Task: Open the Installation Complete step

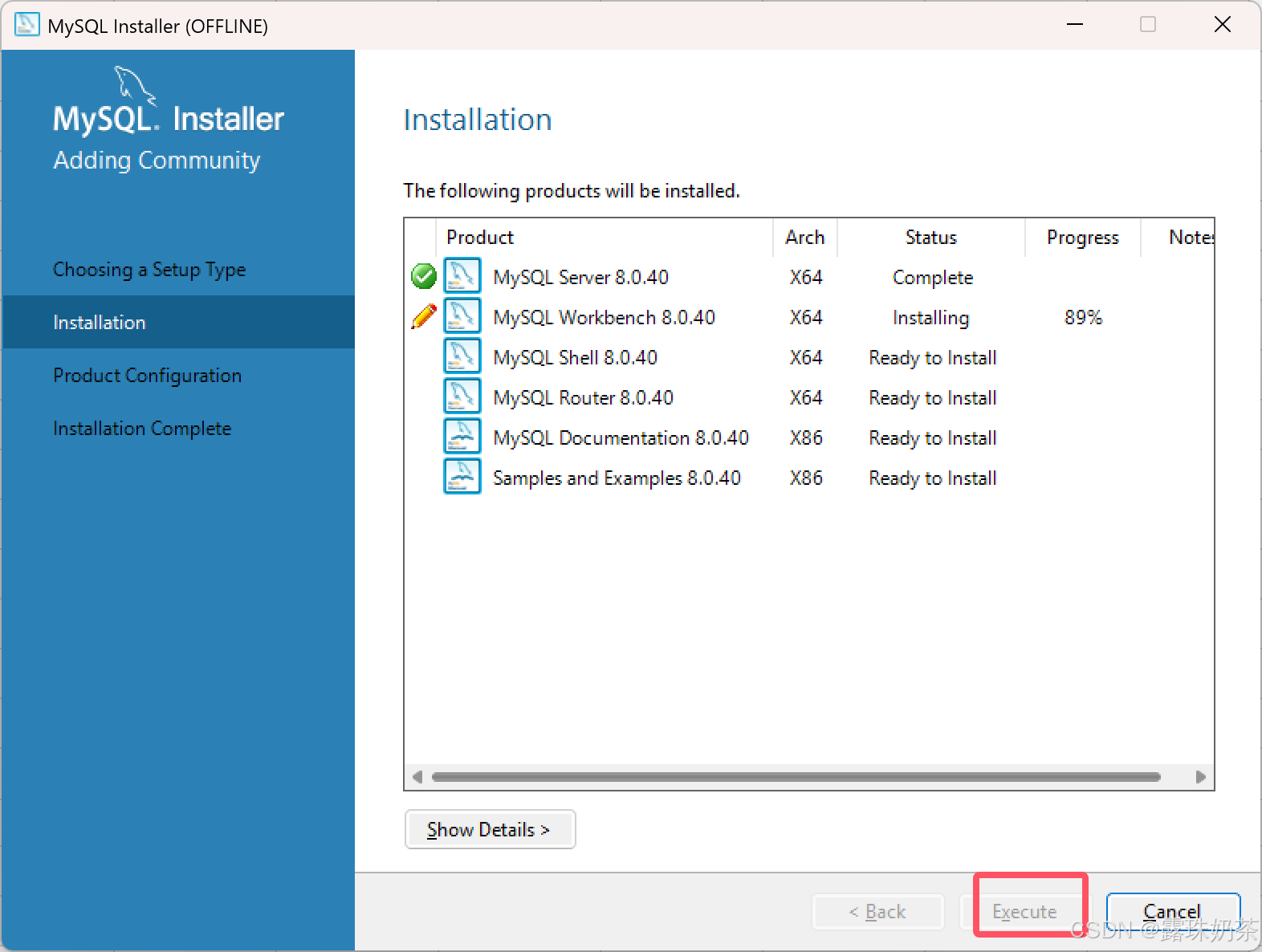Action: [x=142, y=429]
